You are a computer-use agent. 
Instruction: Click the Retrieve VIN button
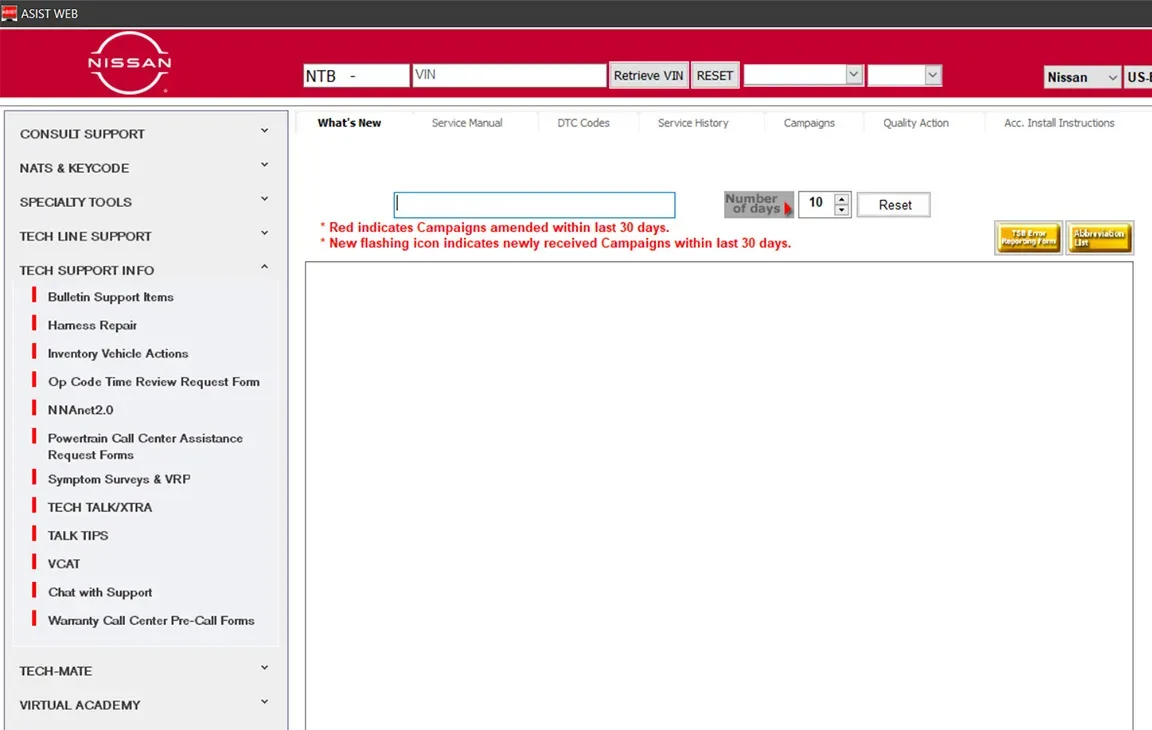648,76
